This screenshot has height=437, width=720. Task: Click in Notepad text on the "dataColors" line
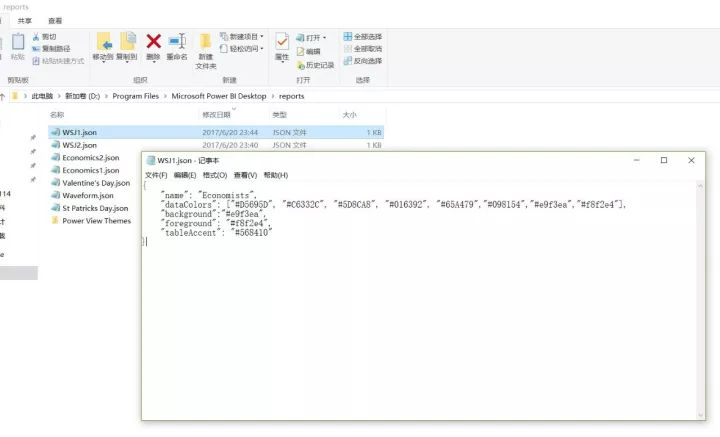[393, 205]
